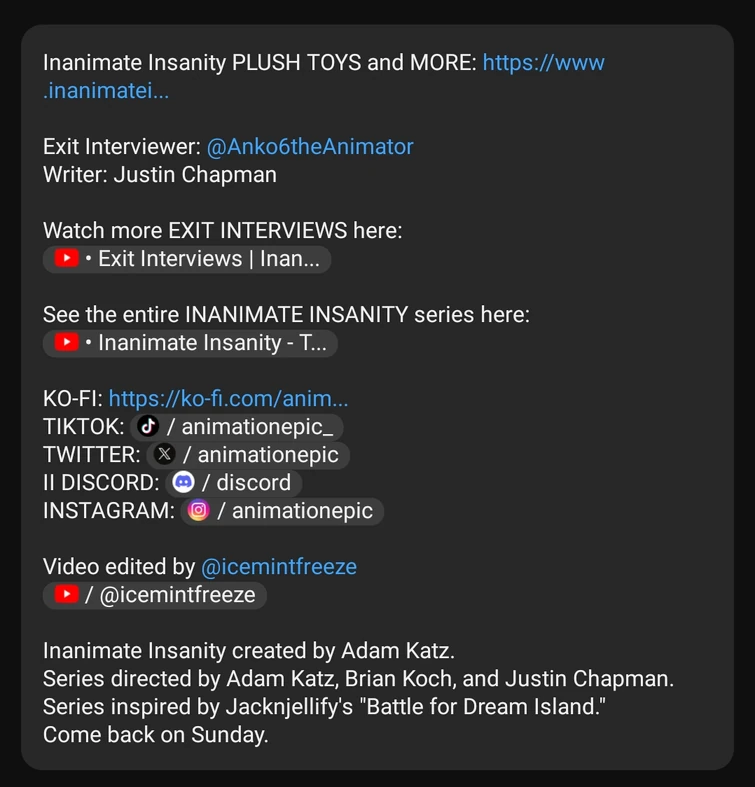Open blue @icemintfreeze editor mention
The width and height of the screenshot is (755, 787).
click(x=279, y=567)
